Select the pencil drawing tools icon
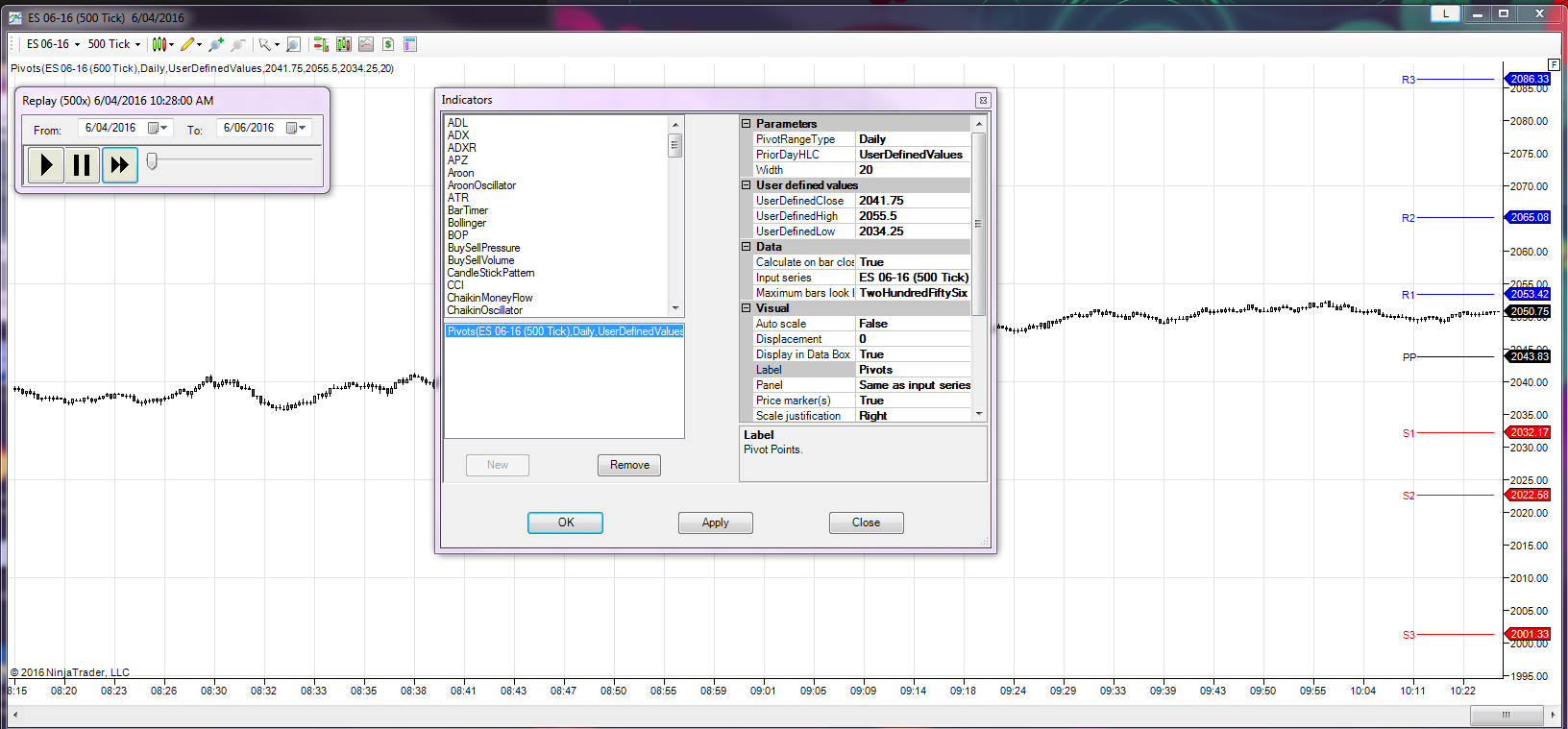Viewport: 1568px width, 729px height. [x=187, y=44]
